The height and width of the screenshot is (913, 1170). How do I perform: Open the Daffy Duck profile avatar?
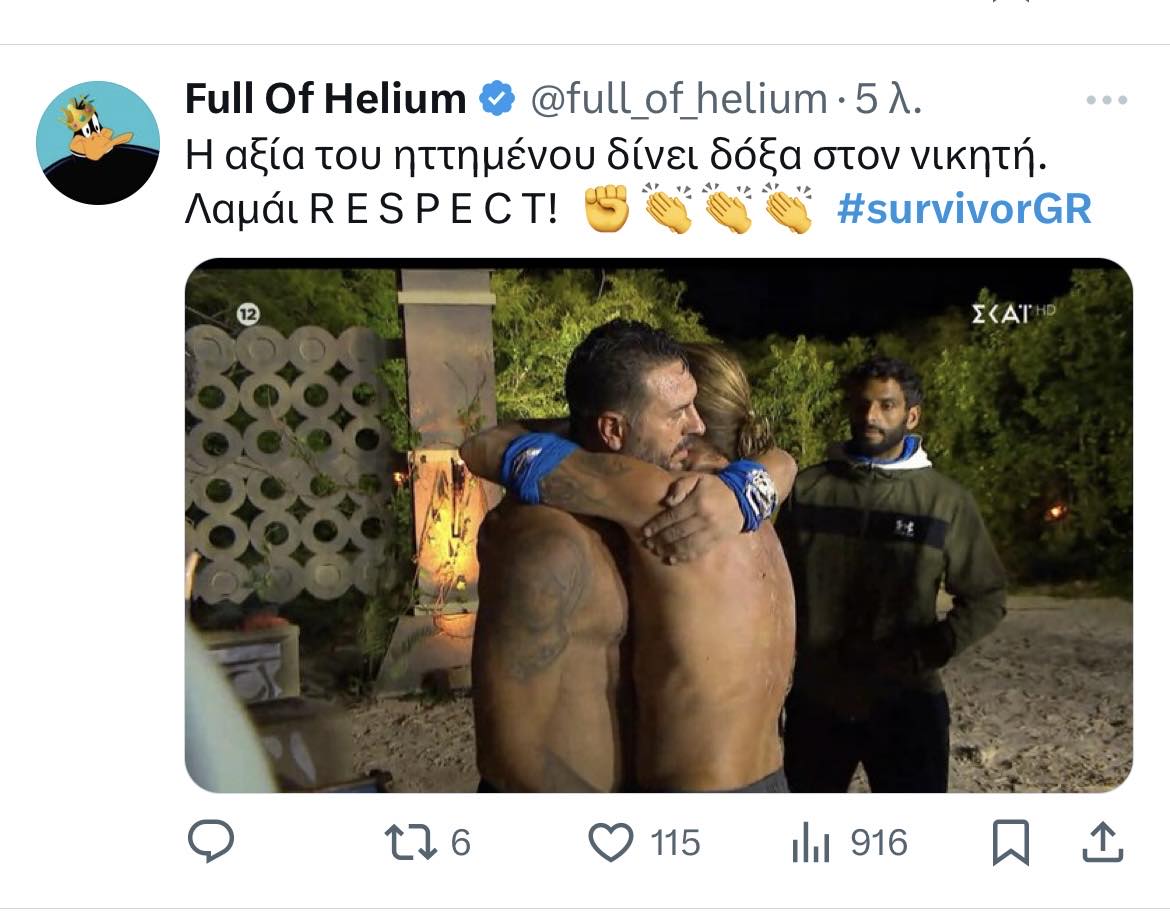(98, 142)
